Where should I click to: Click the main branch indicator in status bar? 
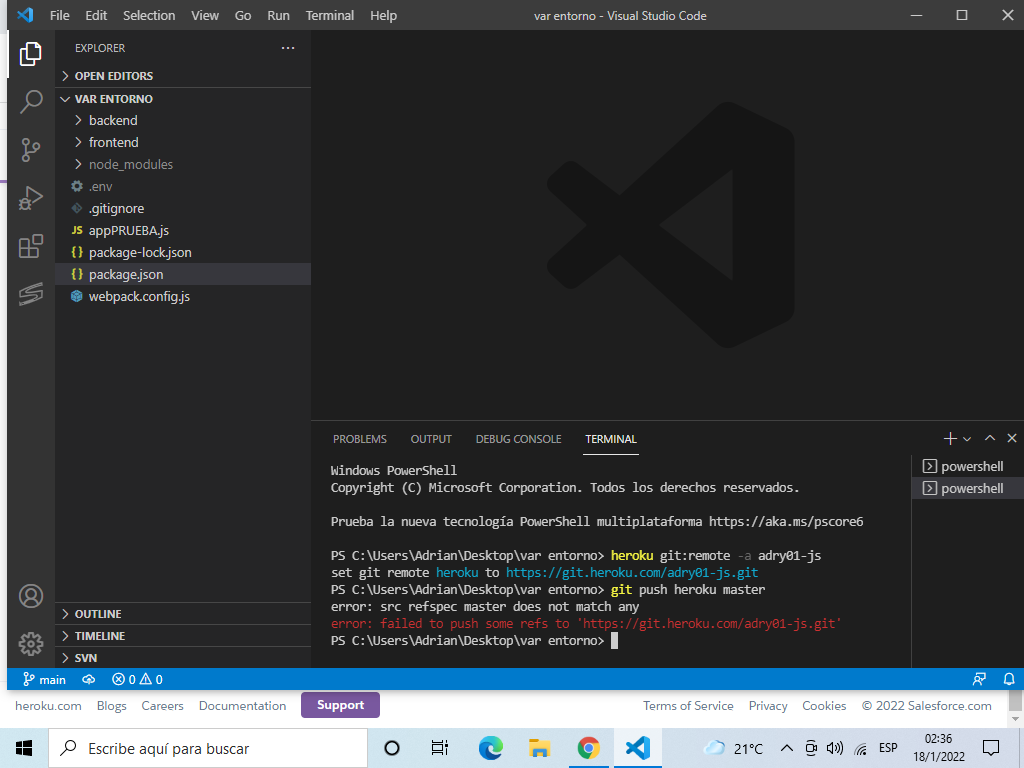pos(44,680)
